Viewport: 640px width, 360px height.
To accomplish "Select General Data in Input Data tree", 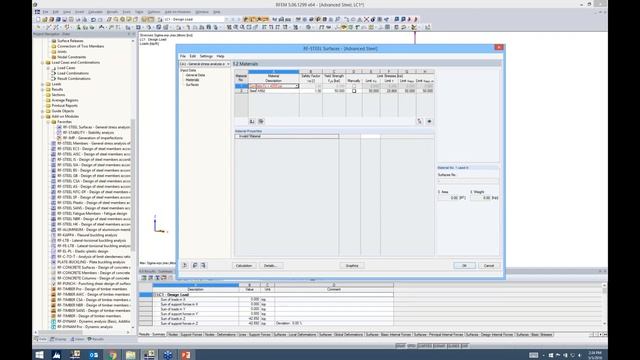I will (195, 75).
